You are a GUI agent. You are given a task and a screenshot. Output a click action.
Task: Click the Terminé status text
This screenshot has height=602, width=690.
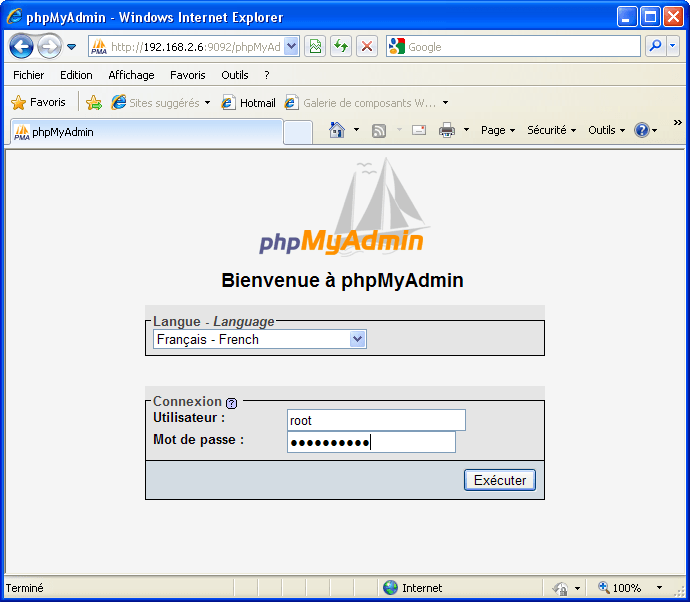point(25,588)
